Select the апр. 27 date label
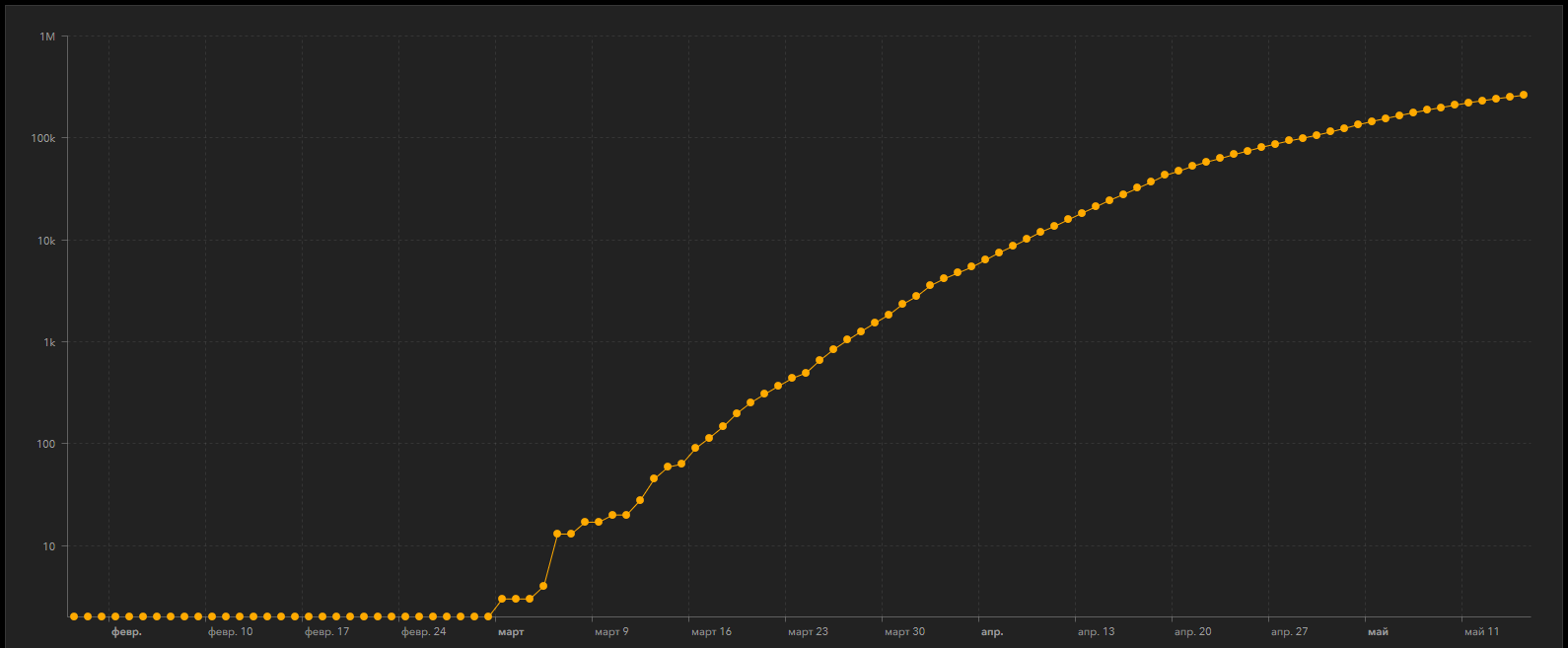Image resolution: width=1568 pixels, height=648 pixels. pyautogui.click(x=1289, y=631)
